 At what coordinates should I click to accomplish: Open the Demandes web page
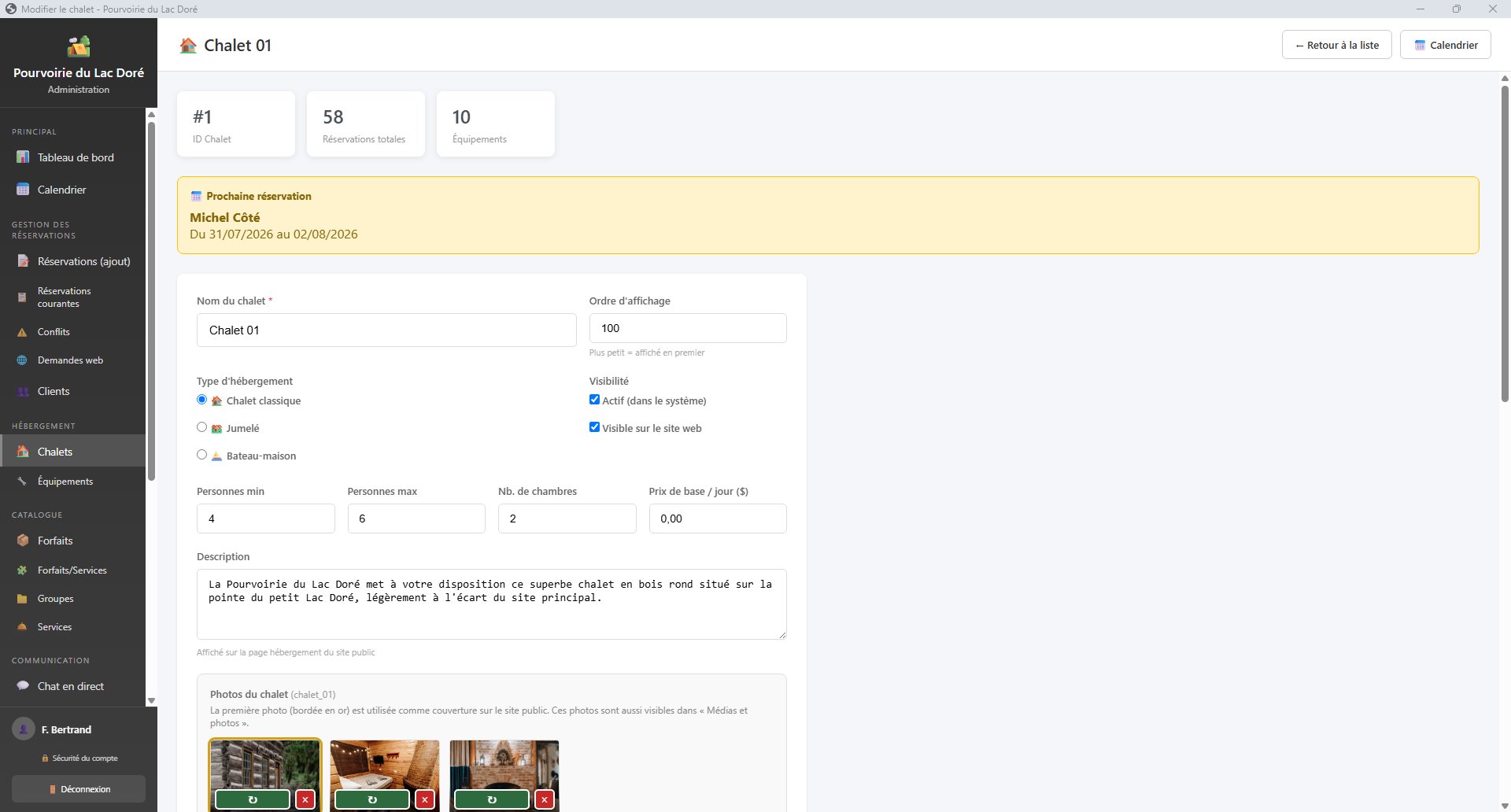pos(72,360)
